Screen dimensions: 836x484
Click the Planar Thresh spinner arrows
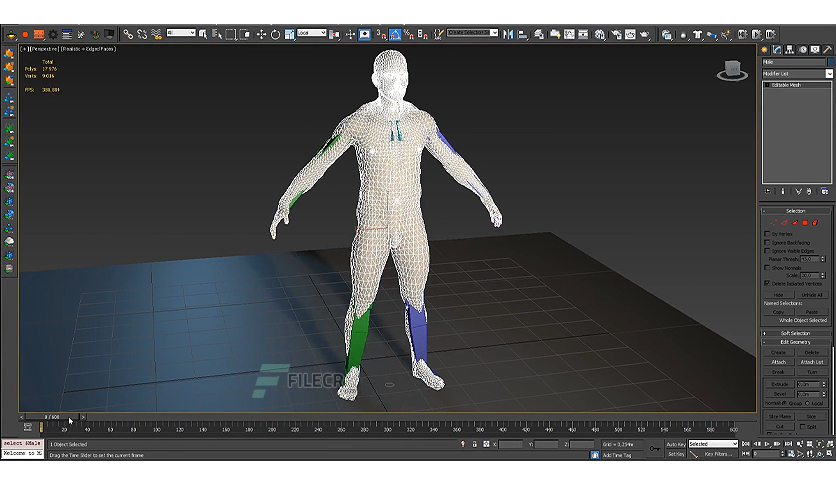[x=823, y=259]
